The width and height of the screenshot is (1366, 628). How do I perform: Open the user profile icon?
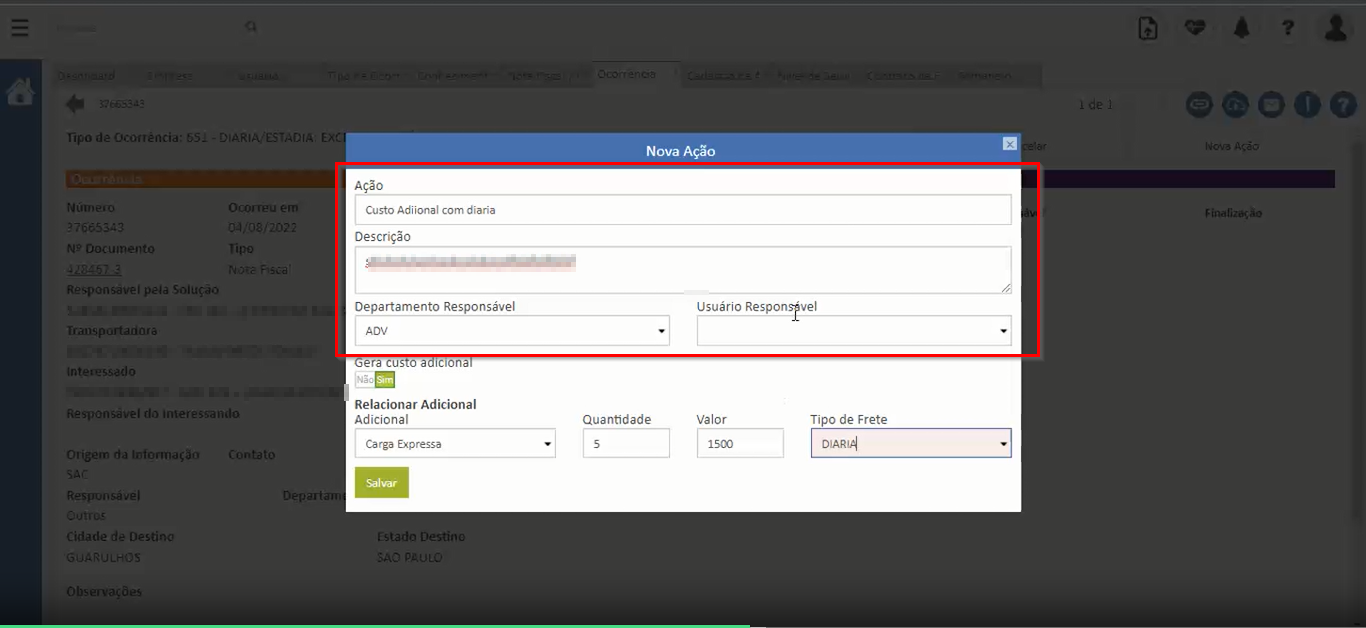pyautogui.click(x=1336, y=28)
